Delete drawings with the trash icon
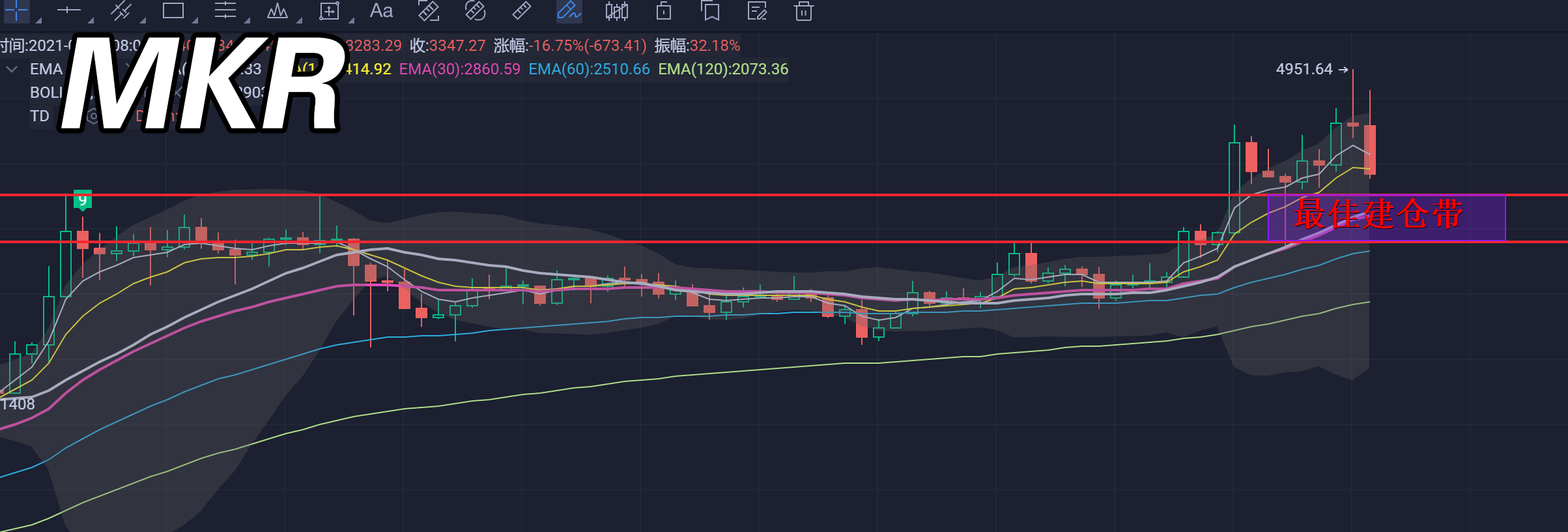The width and height of the screenshot is (1568, 532). pyautogui.click(x=804, y=11)
